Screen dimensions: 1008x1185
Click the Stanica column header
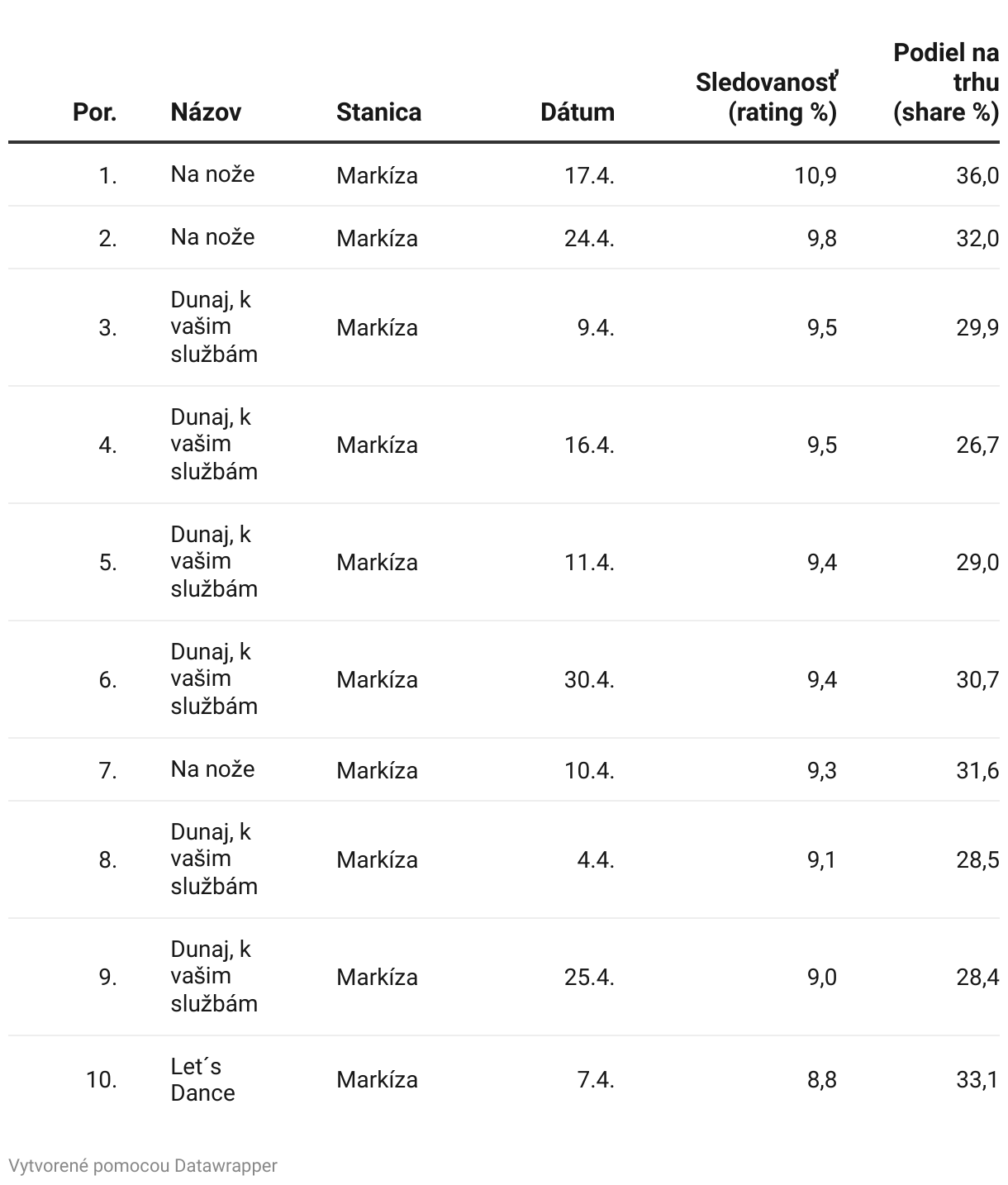coord(378,112)
